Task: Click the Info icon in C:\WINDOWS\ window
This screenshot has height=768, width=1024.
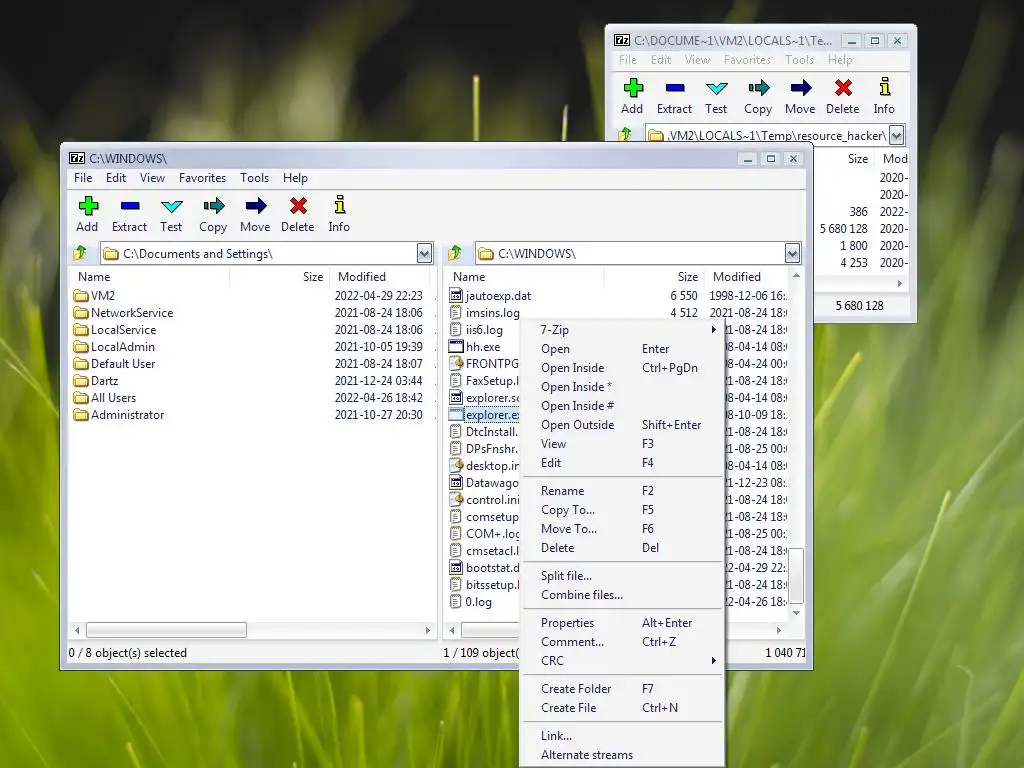Action: 340,205
